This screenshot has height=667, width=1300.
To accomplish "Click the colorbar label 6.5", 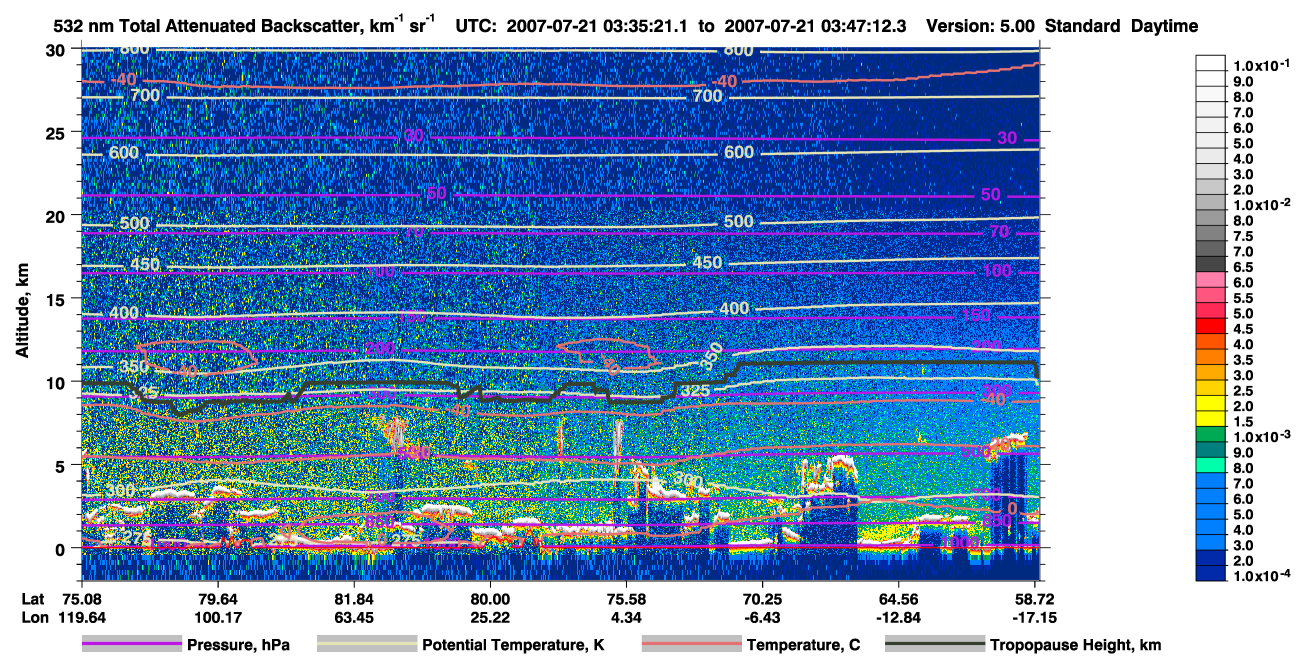I will [x=1244, y=267].
